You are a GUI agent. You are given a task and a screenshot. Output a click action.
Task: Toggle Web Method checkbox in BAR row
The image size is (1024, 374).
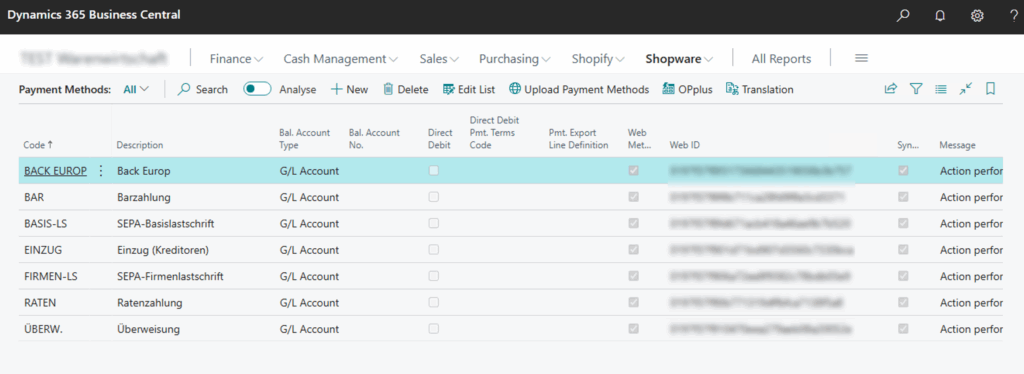pyautogui.click(x=633, y=197)
